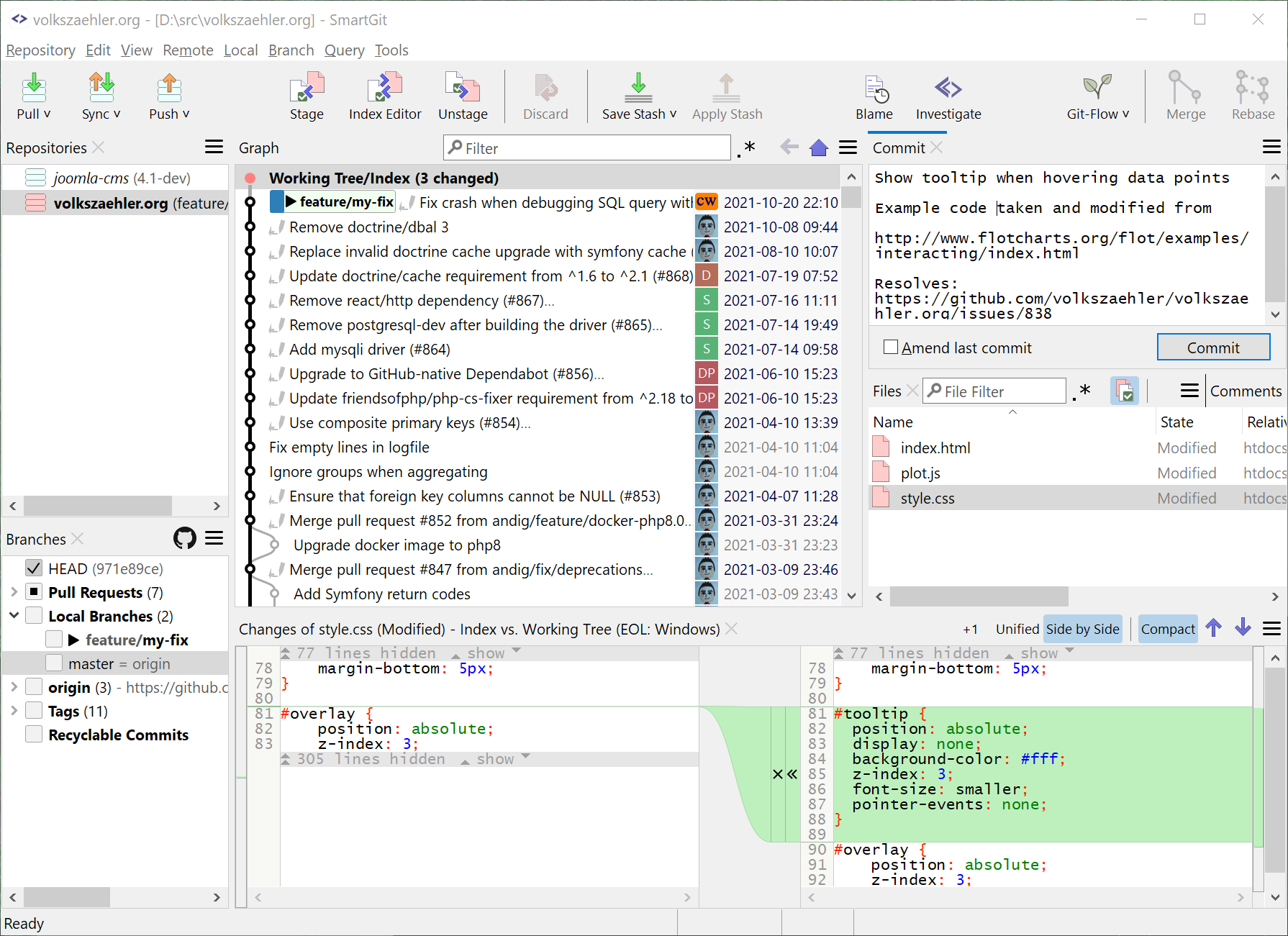Click the GitHub icon in Branches panel
The width and height of the screenshot is (1288, 936).
click(x=185, y=538)
